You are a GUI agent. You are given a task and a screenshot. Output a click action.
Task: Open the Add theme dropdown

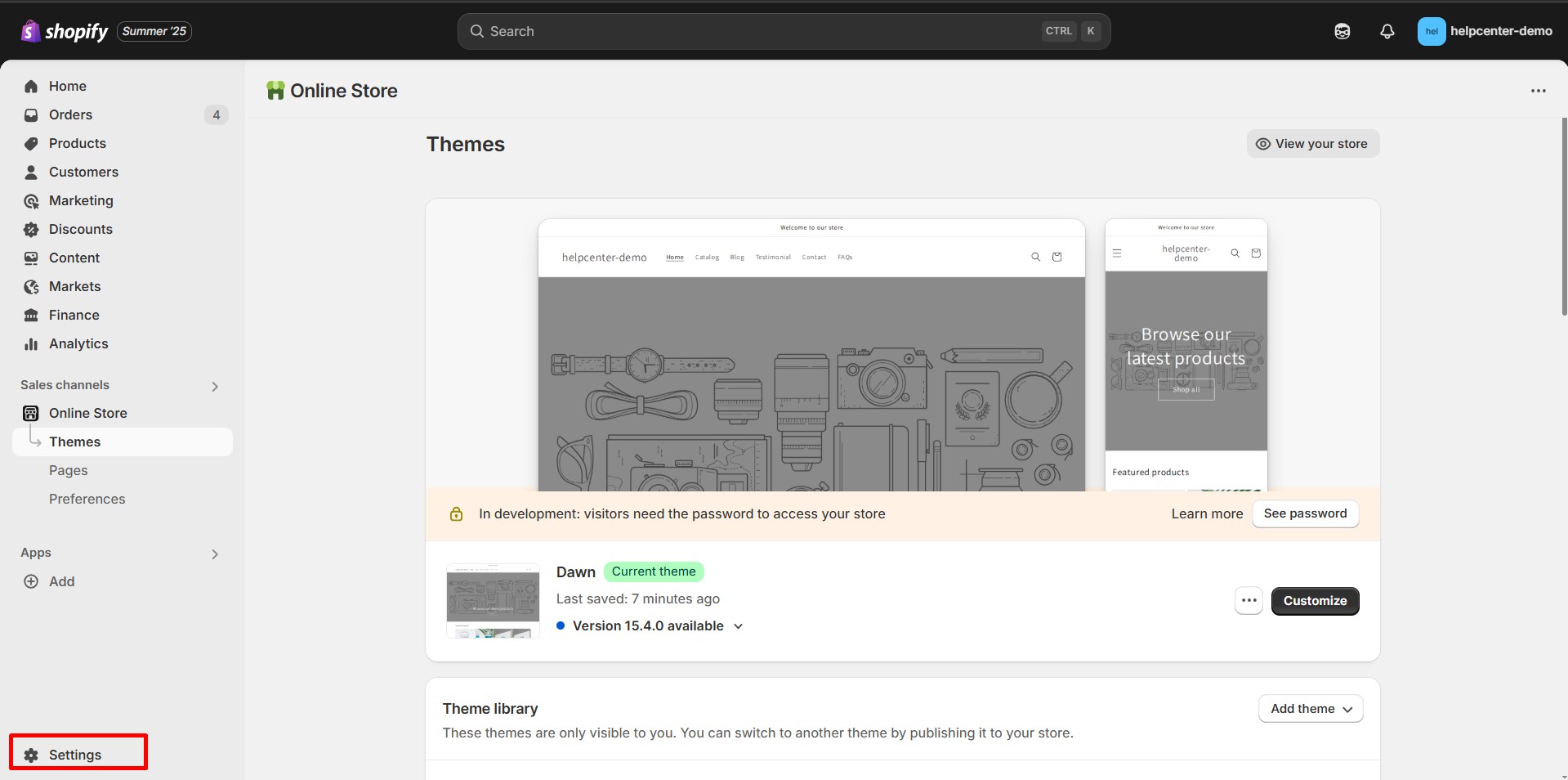point(1311,709)
